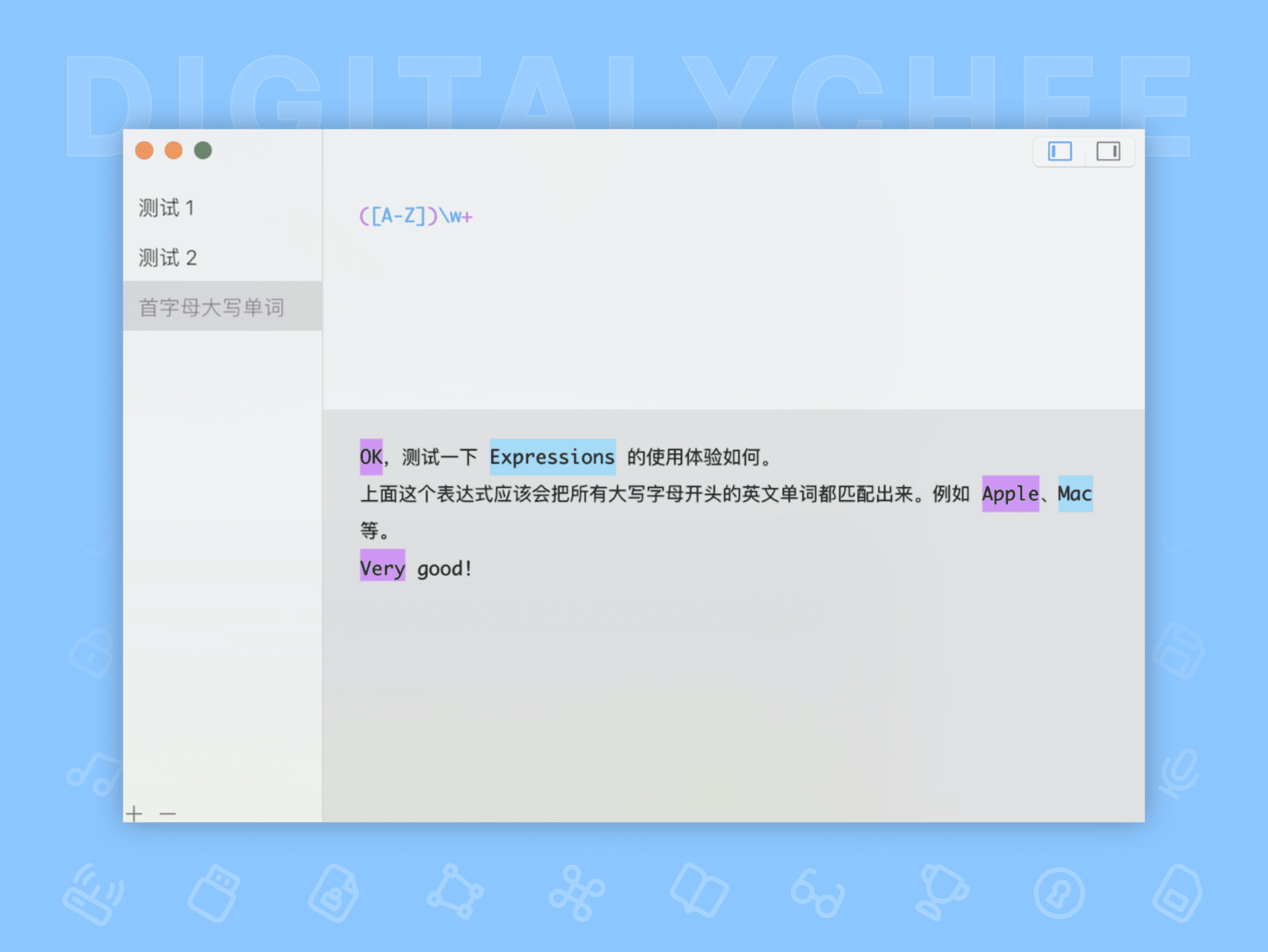
Task: Select the 首字母大写单词 sidebar entry
Action: point(211,307)
